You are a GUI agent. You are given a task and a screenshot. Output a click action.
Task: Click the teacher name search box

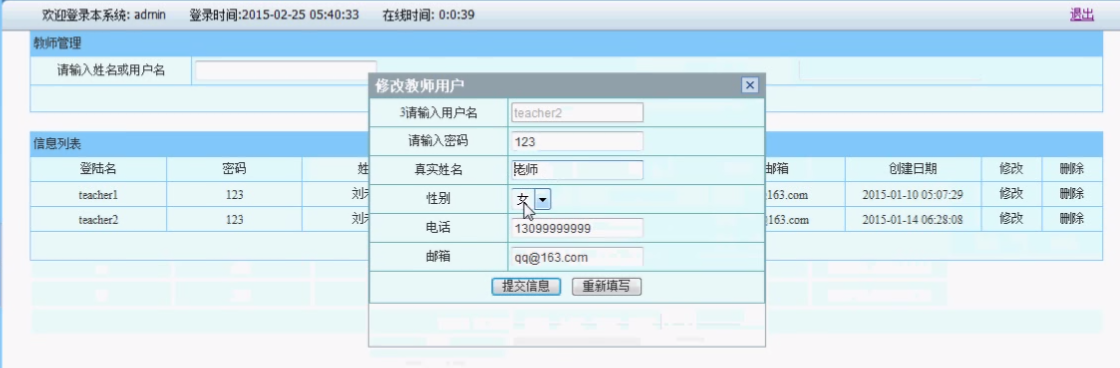point(286,71)
